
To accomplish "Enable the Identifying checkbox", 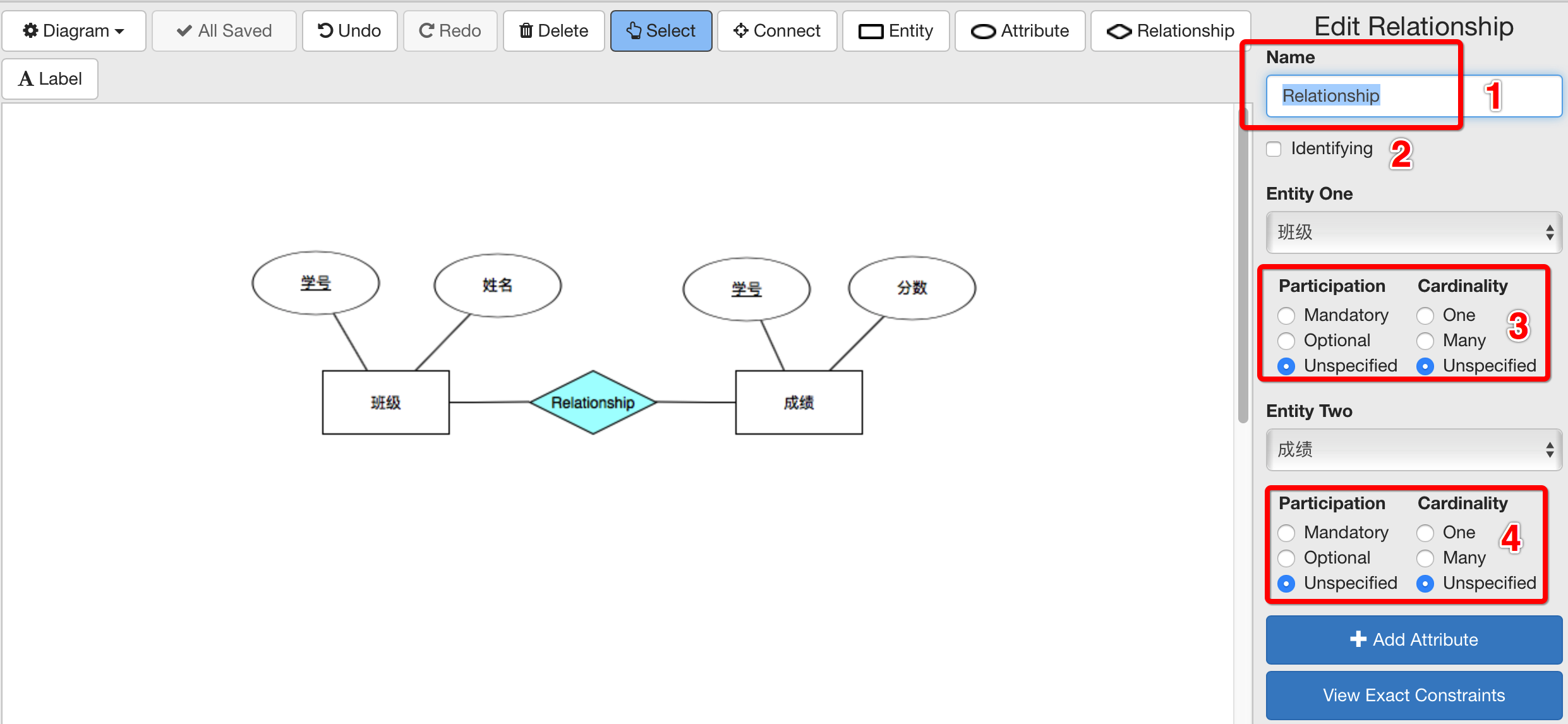I will pyautogui.click(x=1274, y=148).
